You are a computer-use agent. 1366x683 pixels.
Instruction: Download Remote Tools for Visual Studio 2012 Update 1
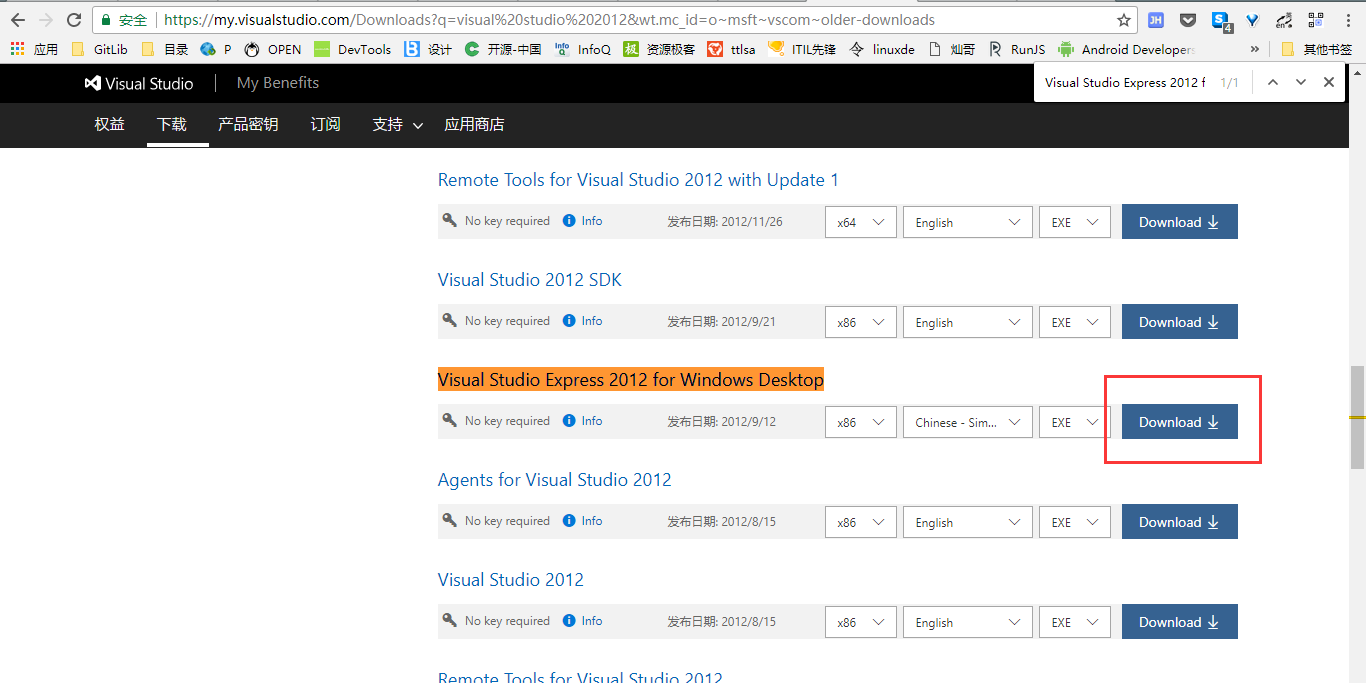pos(1180,222)
